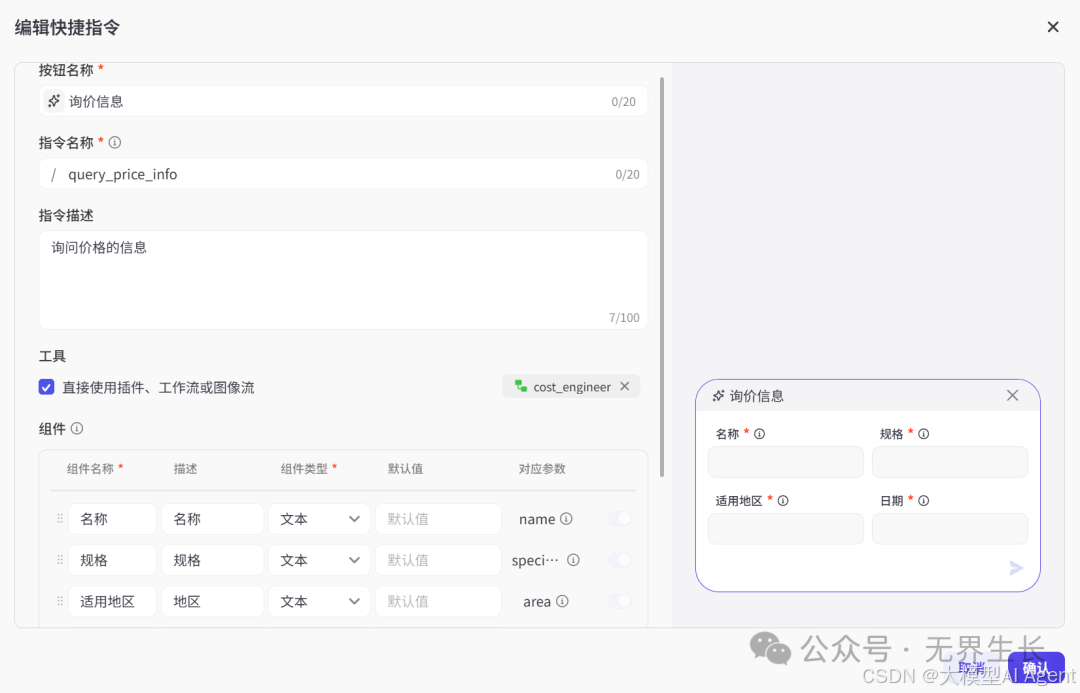Viewport: 1080px width, 693px height.
Task: Click the icon picker beside 询价信息 button name
Action: 54,101
